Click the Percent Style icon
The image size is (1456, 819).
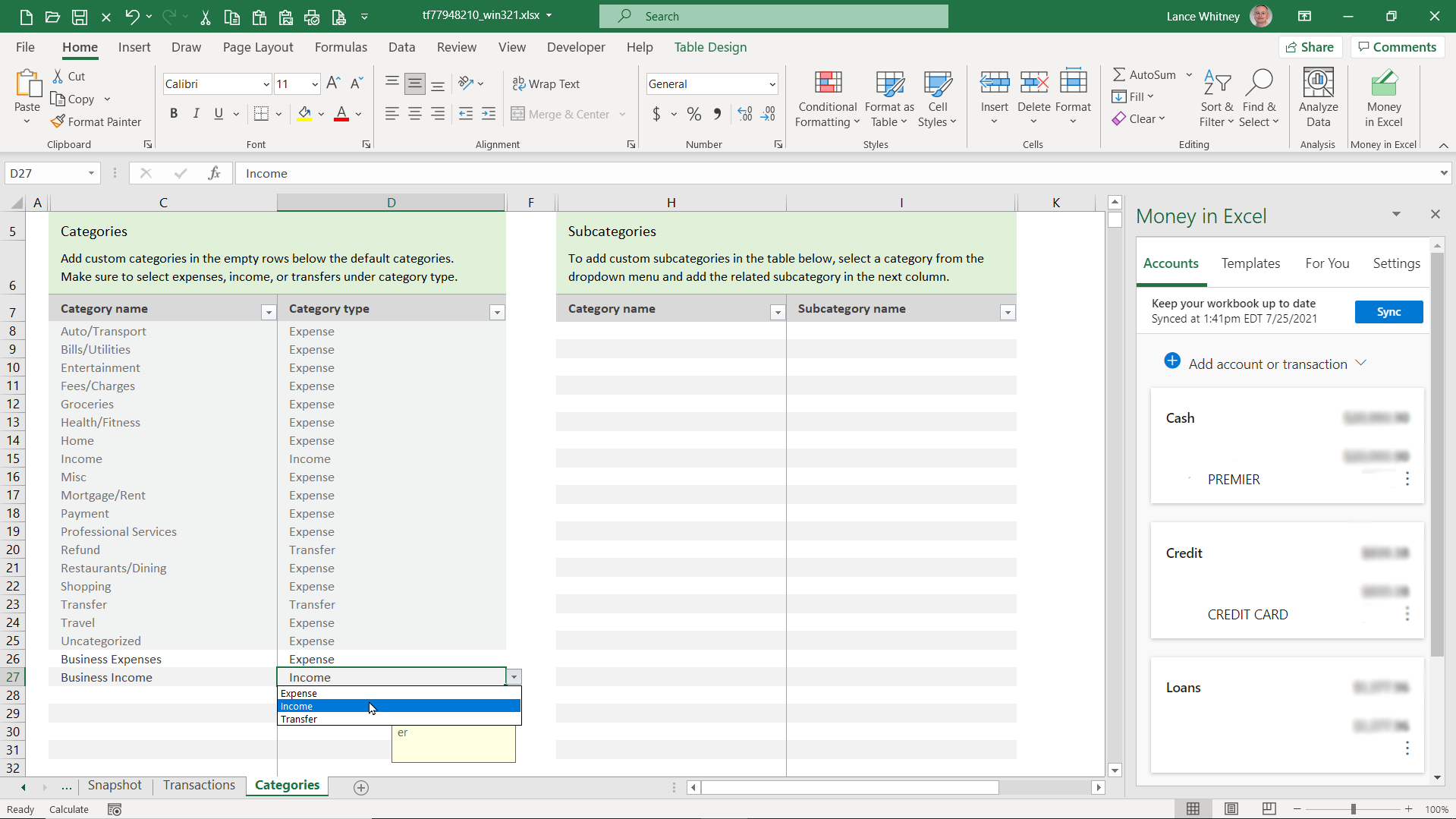pyautogui.click(x=693, y=114)
